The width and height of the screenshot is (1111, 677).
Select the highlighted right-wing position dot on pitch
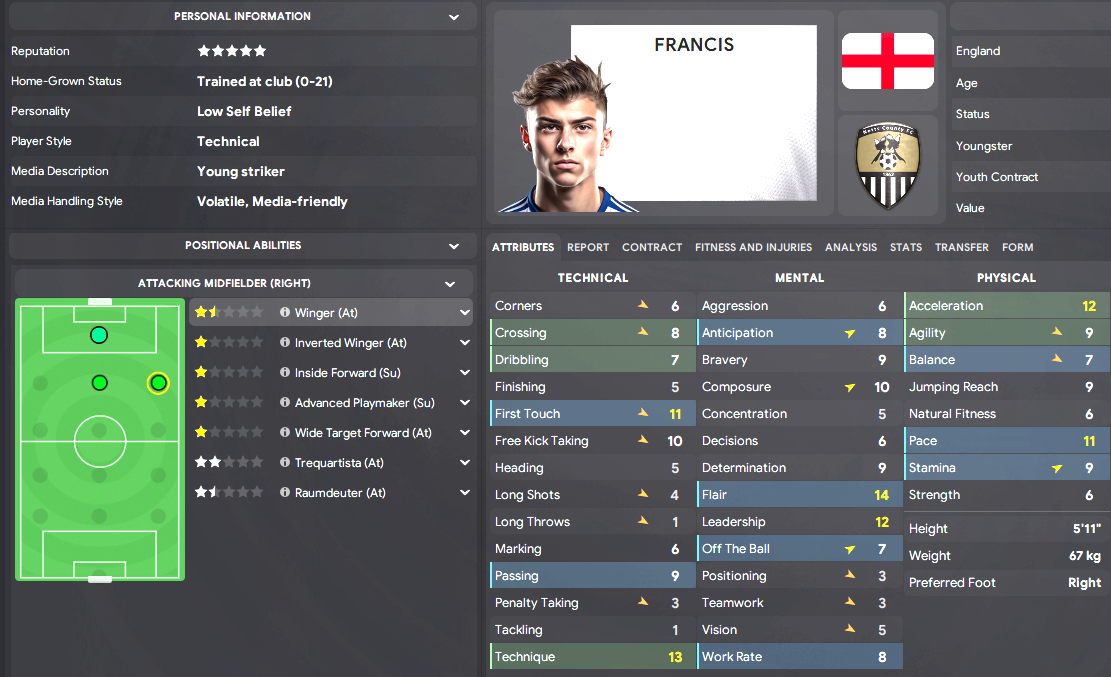pyautogui.click(x=158, y=383)
